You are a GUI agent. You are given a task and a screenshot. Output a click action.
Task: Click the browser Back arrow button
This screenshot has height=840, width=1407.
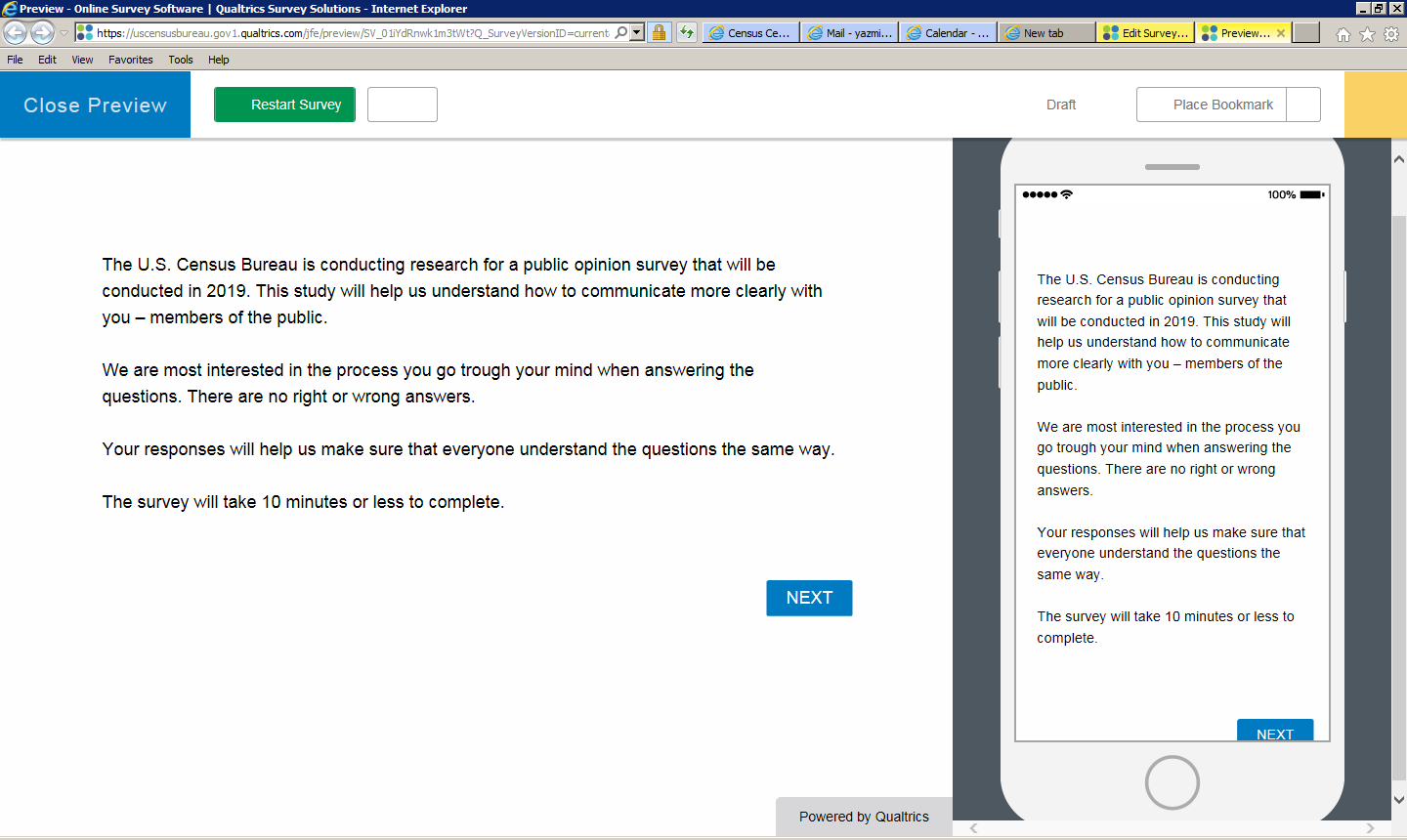click(x=15, y=32)
